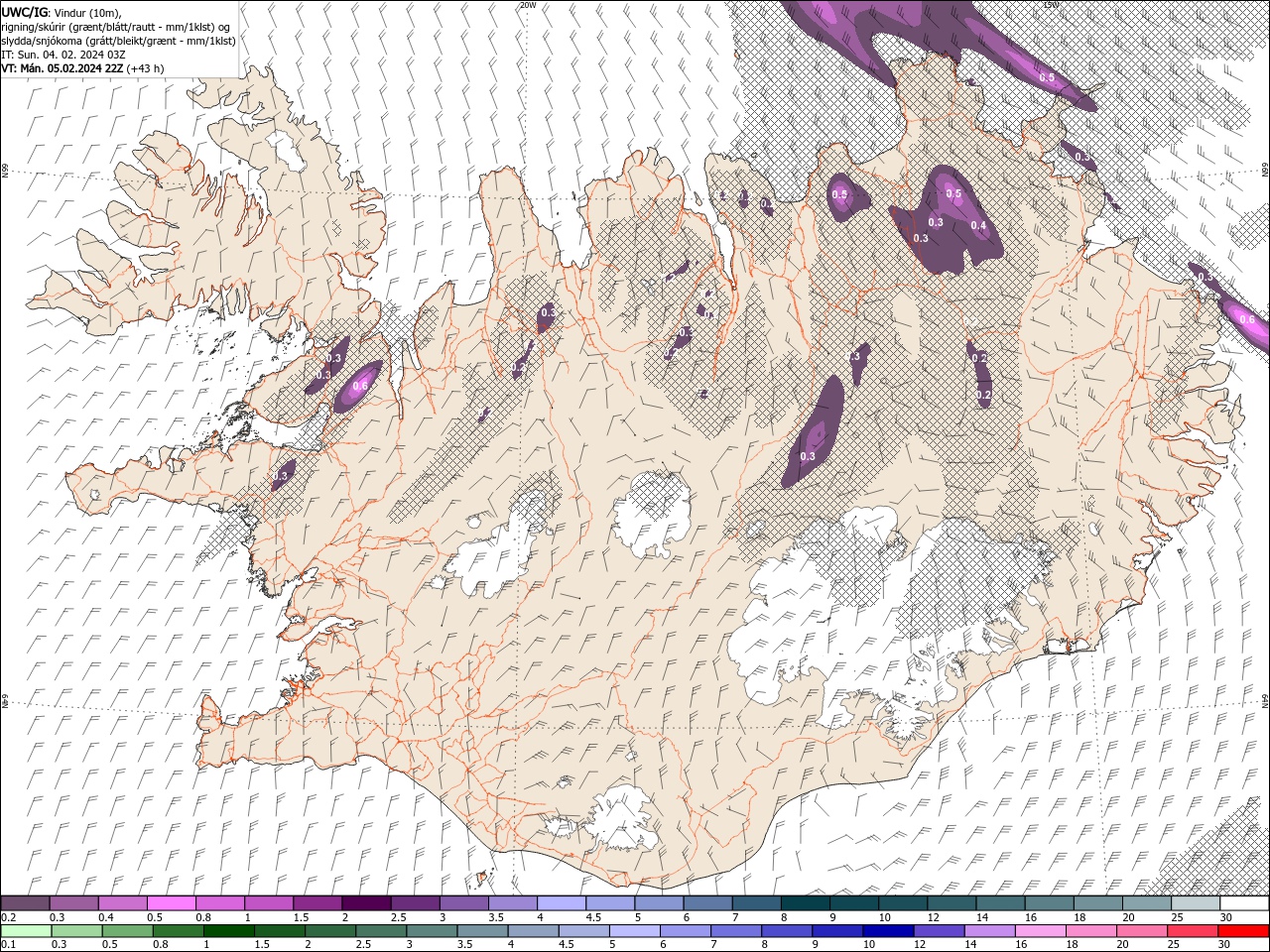
Task: Click the rain scale swatch between 14 and 16
Action: pyautogui.click(x=991, y=930)
